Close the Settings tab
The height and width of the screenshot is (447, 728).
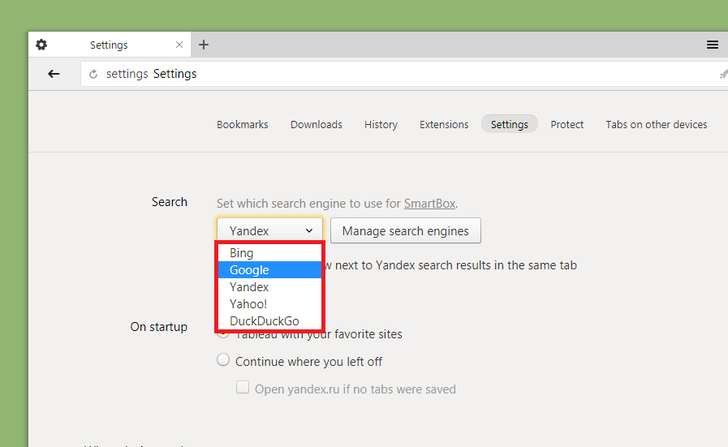179,45
